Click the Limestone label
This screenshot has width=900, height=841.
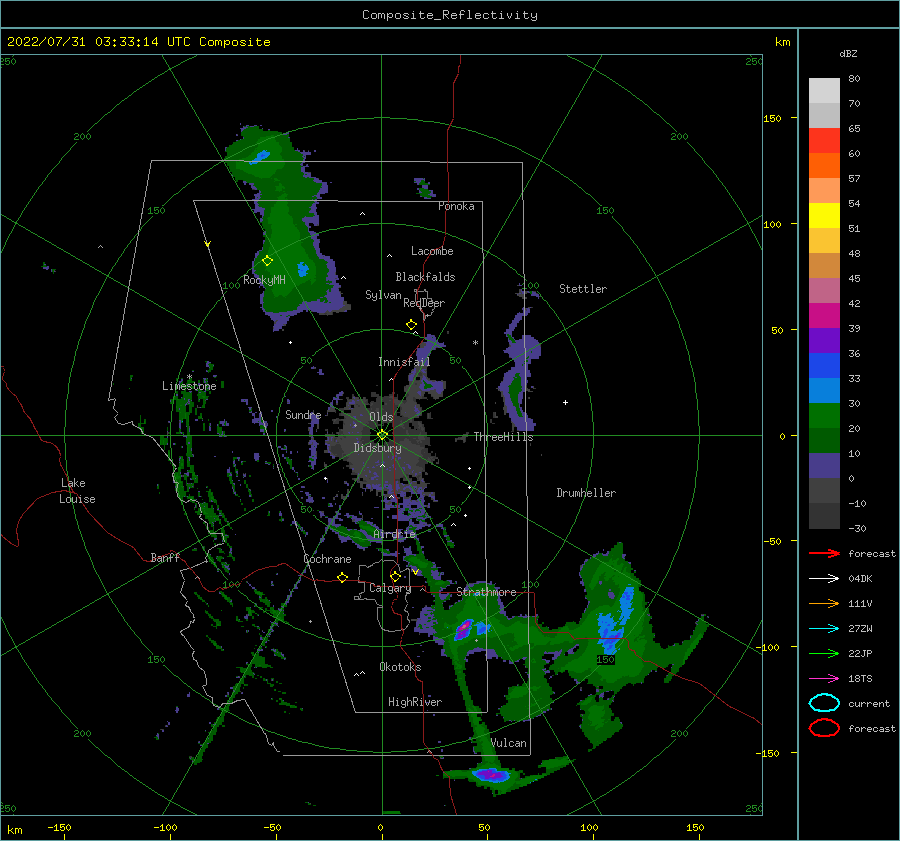click(x=189, y=386)
